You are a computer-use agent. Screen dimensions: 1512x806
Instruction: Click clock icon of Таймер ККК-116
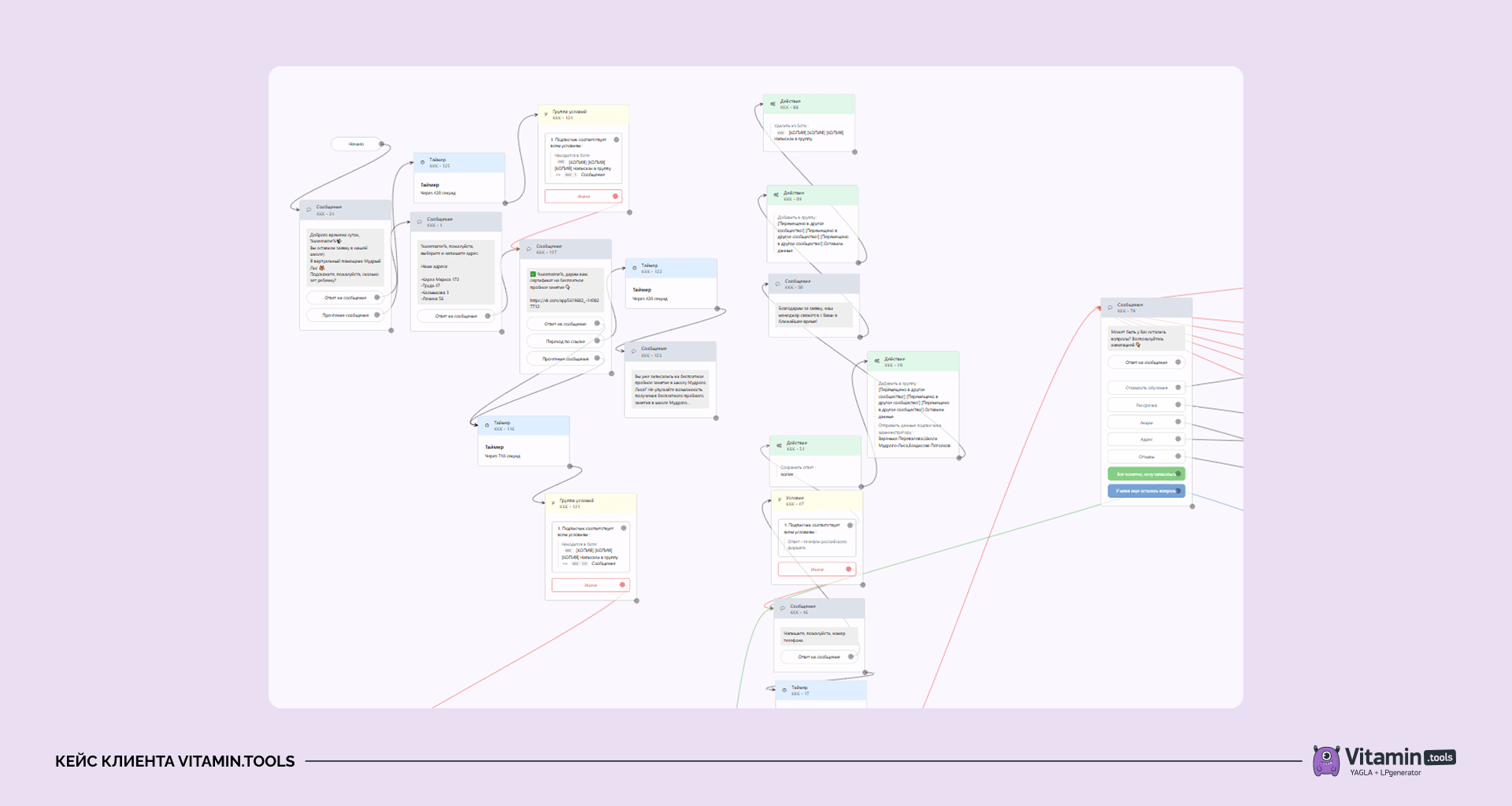point(487,425)
